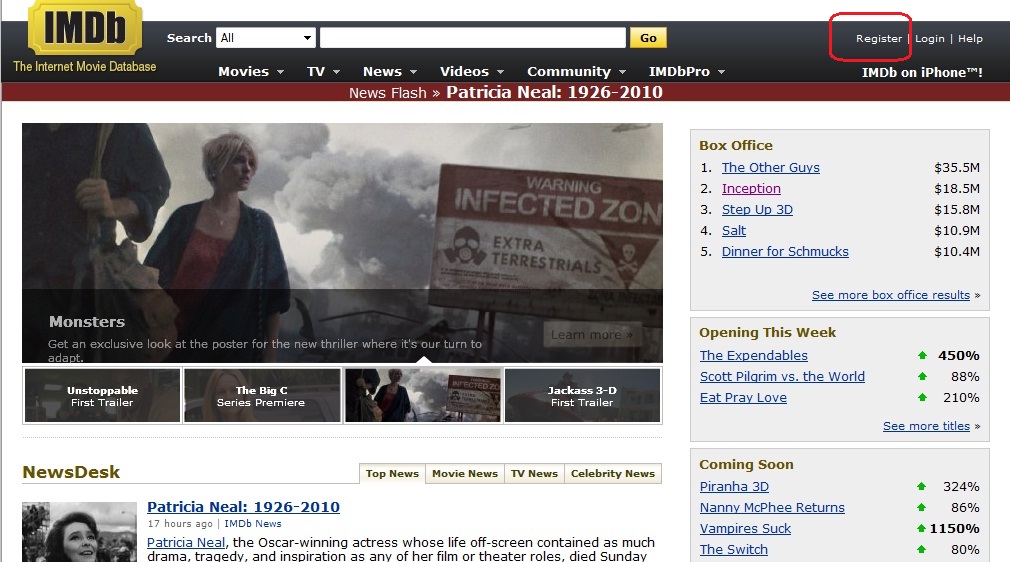Click the 450% value for The Expendables

(958, 356)
